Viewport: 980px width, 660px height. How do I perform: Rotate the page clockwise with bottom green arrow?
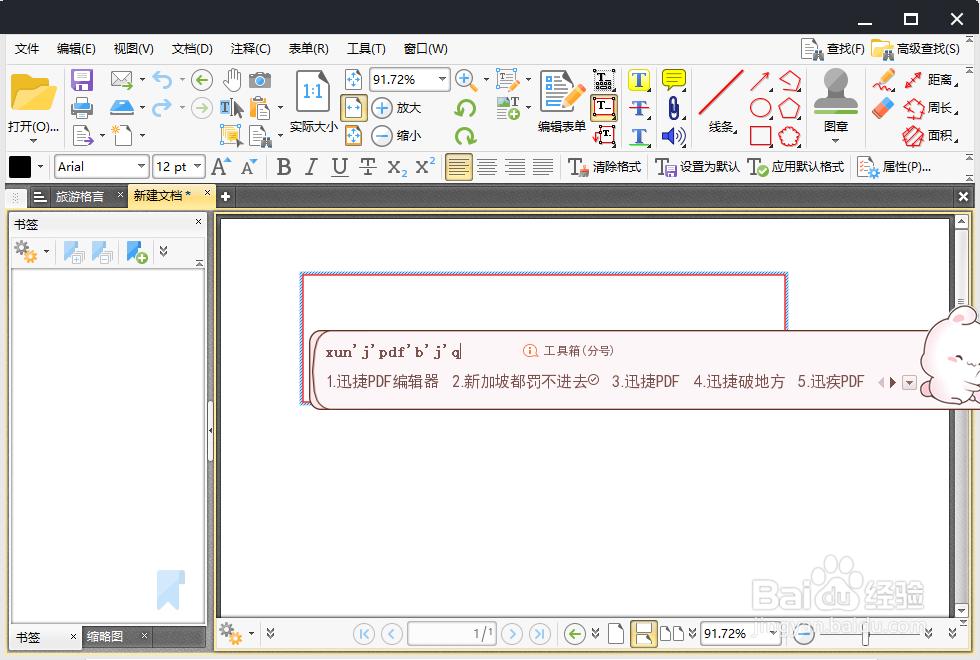[x=465, y=136]
